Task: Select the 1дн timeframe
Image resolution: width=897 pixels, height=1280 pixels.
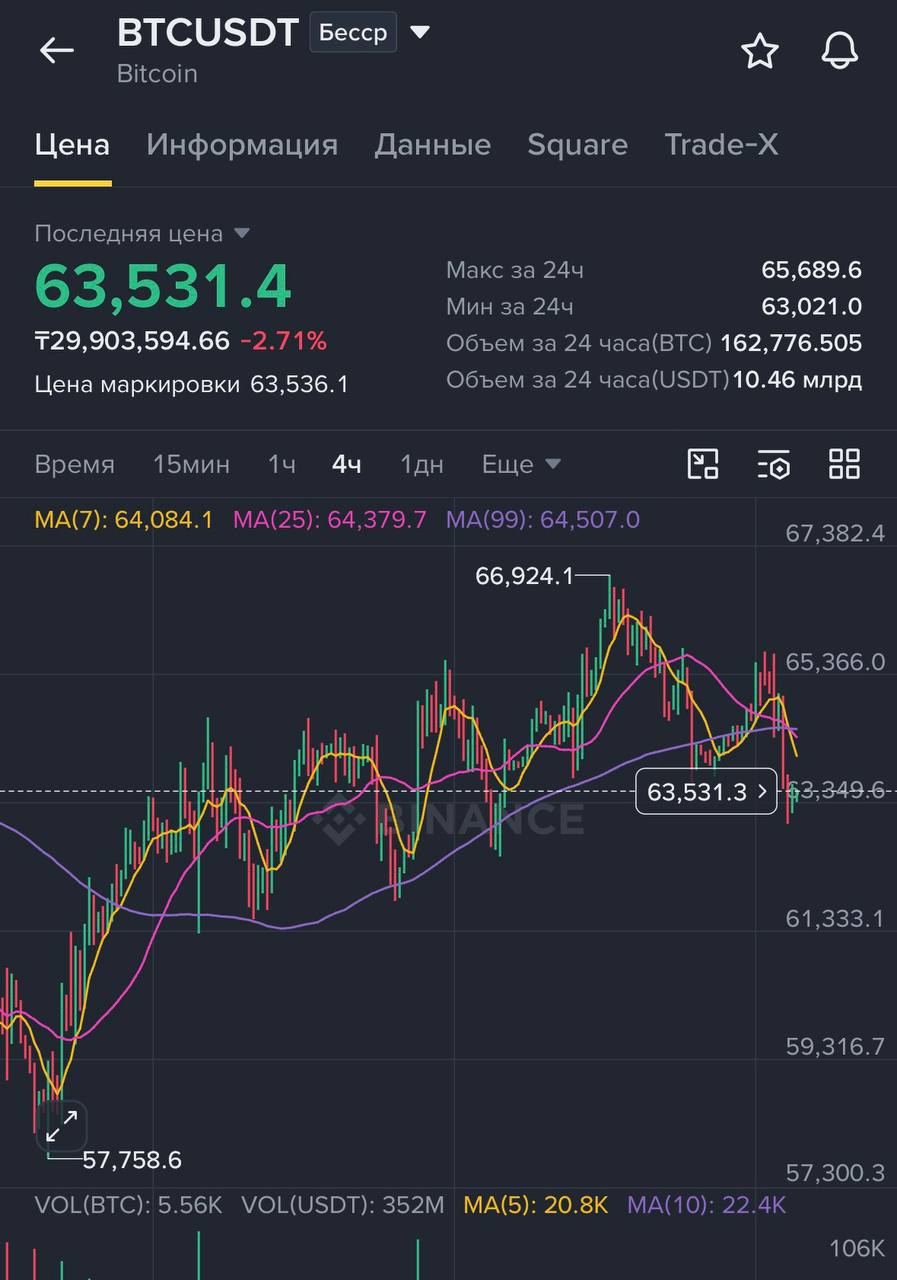Action: [x=421, y=465]
